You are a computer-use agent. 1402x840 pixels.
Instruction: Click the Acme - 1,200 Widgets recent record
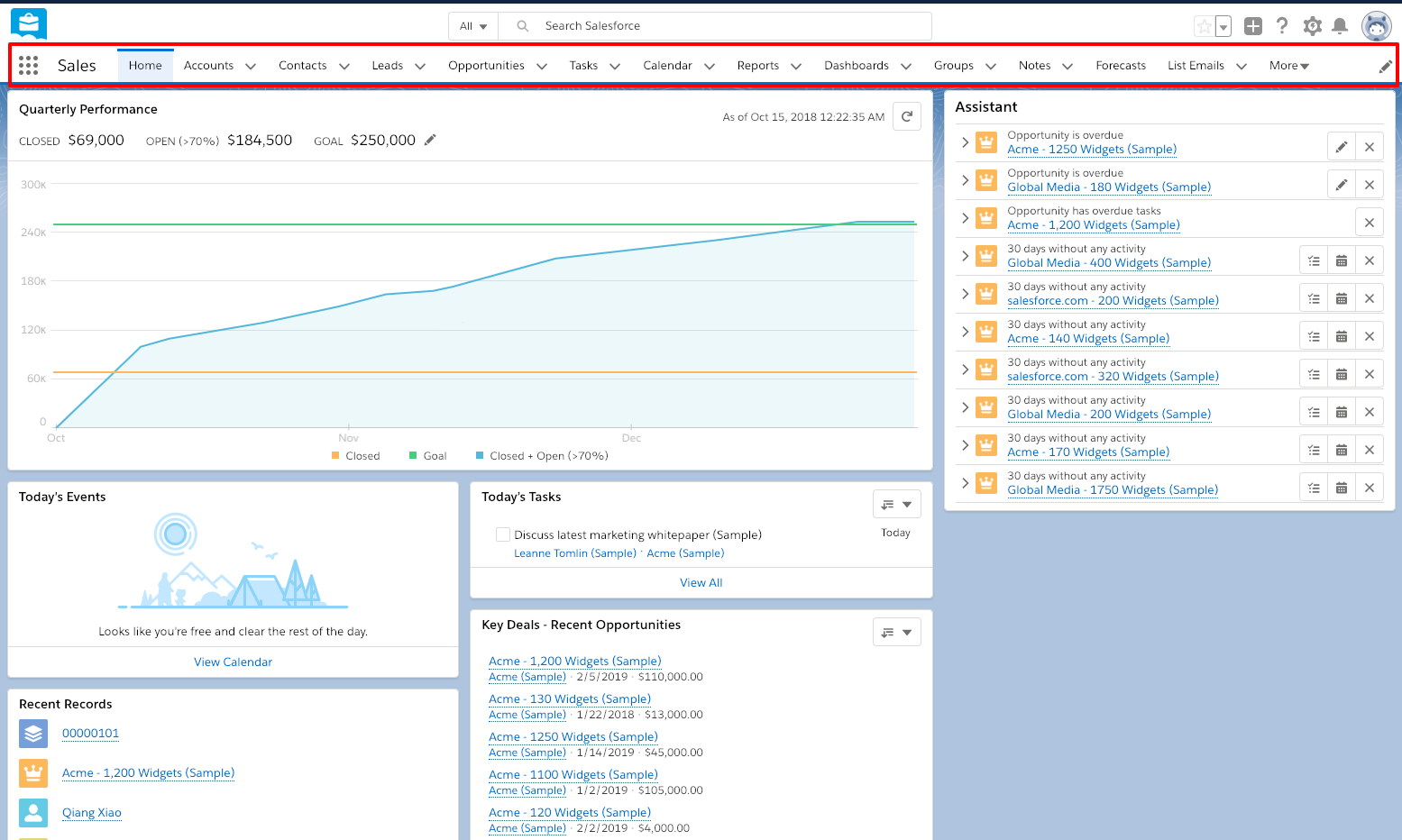point(148,773)
